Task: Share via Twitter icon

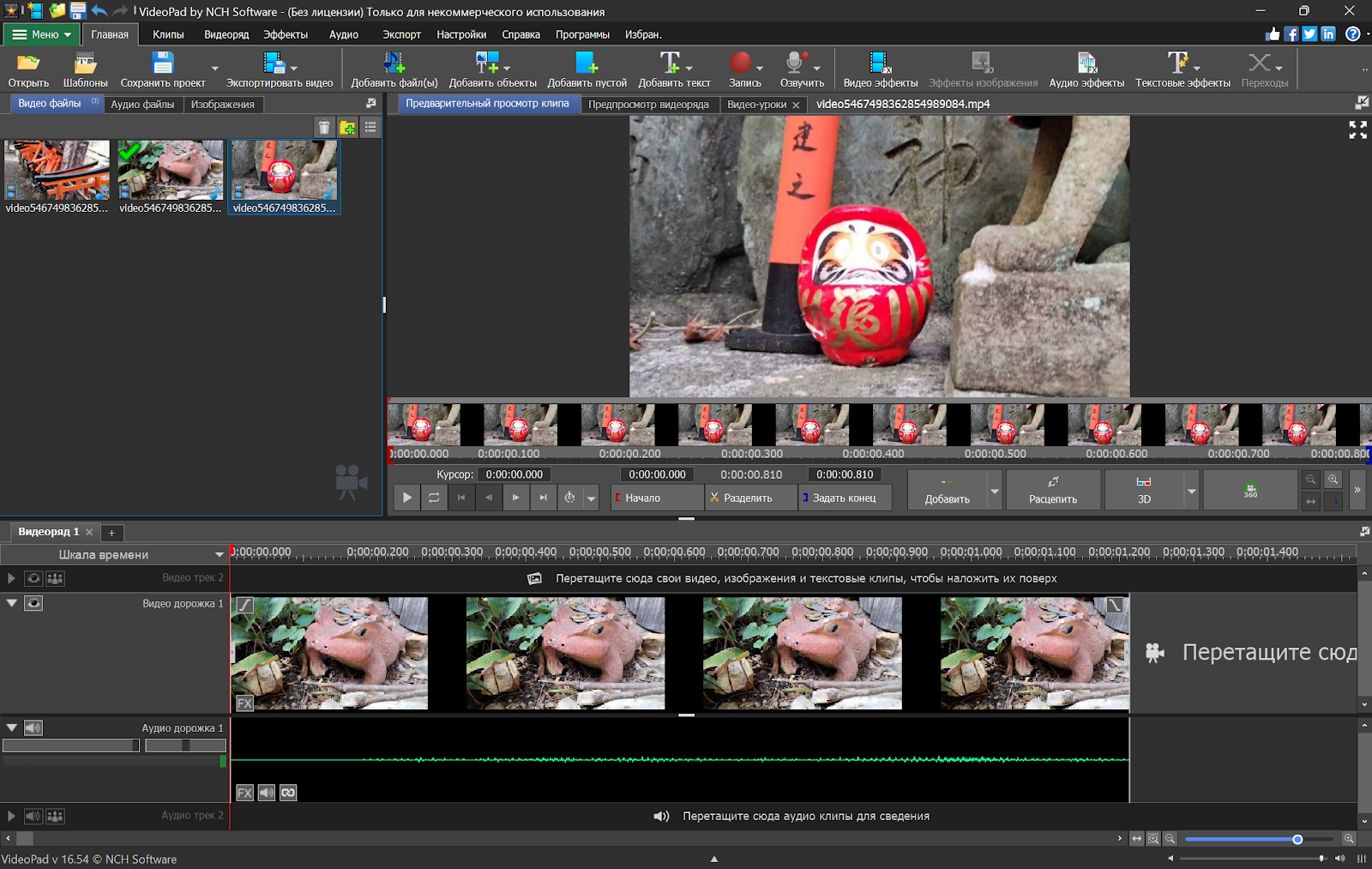Action: (1309, 34)
